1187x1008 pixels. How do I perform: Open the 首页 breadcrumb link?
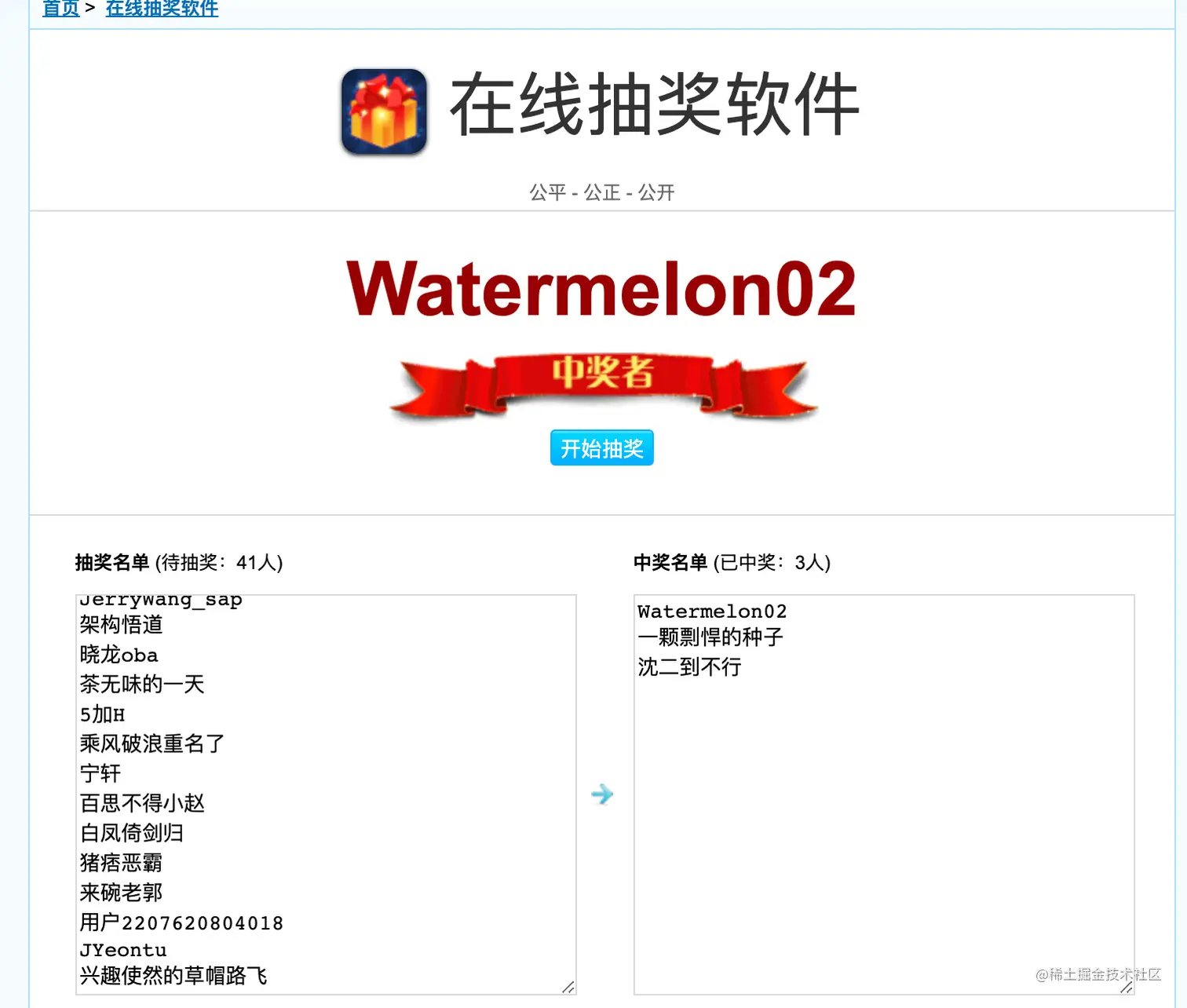pos(61,9)
